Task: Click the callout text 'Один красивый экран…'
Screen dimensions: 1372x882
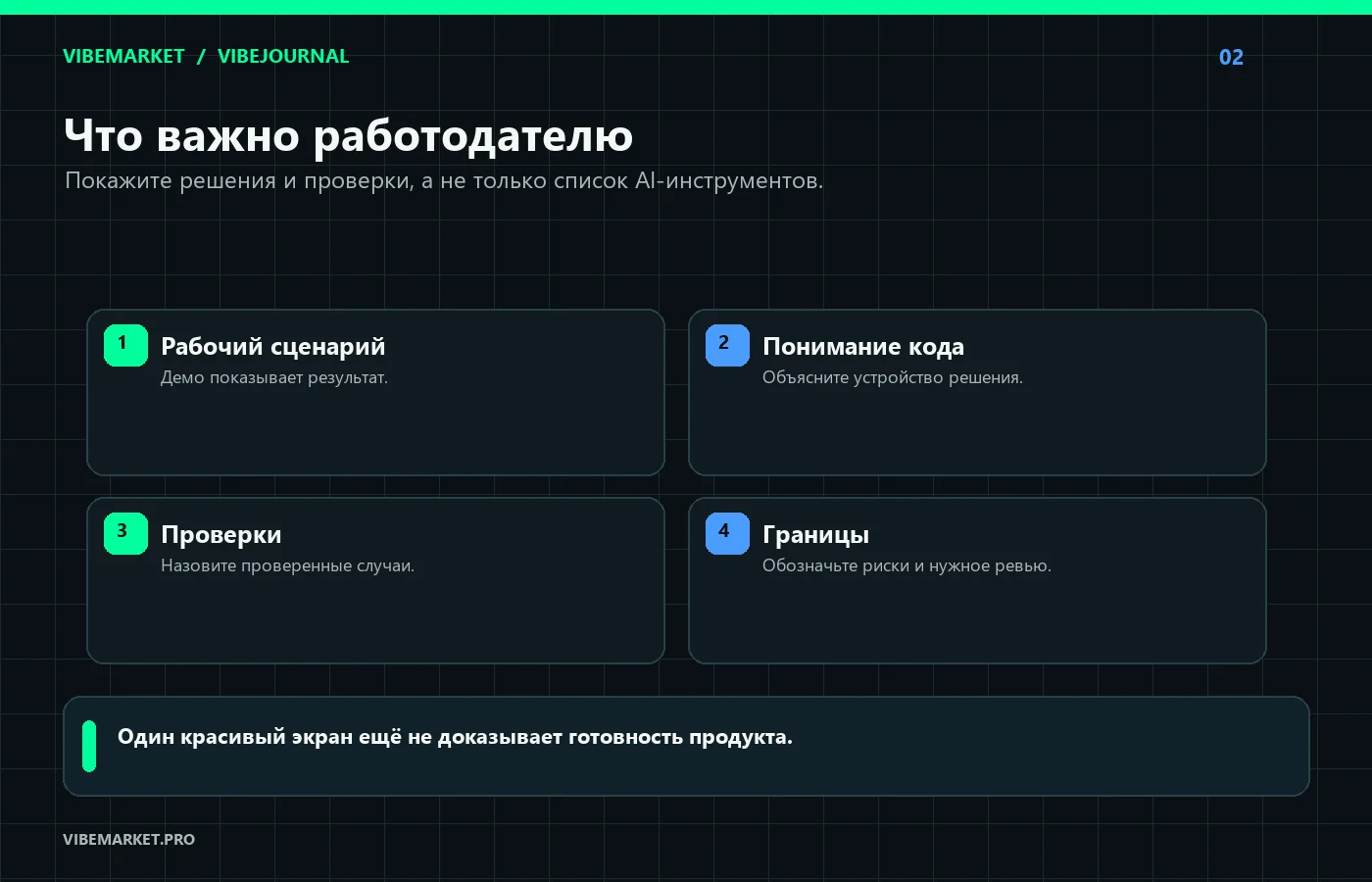Action: 455,737
